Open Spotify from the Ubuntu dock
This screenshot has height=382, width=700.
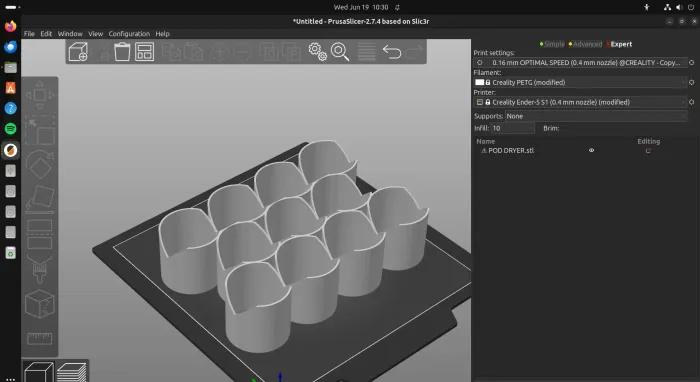click(x=10, y=129)
